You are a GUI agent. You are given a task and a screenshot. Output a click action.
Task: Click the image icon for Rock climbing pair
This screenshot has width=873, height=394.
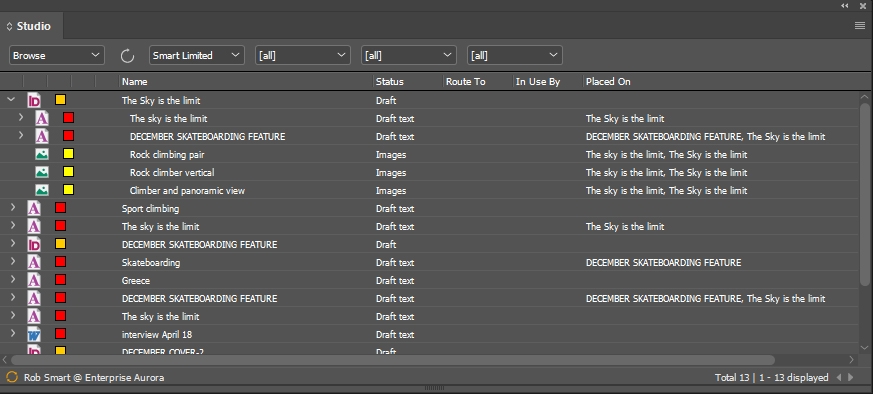42,154
